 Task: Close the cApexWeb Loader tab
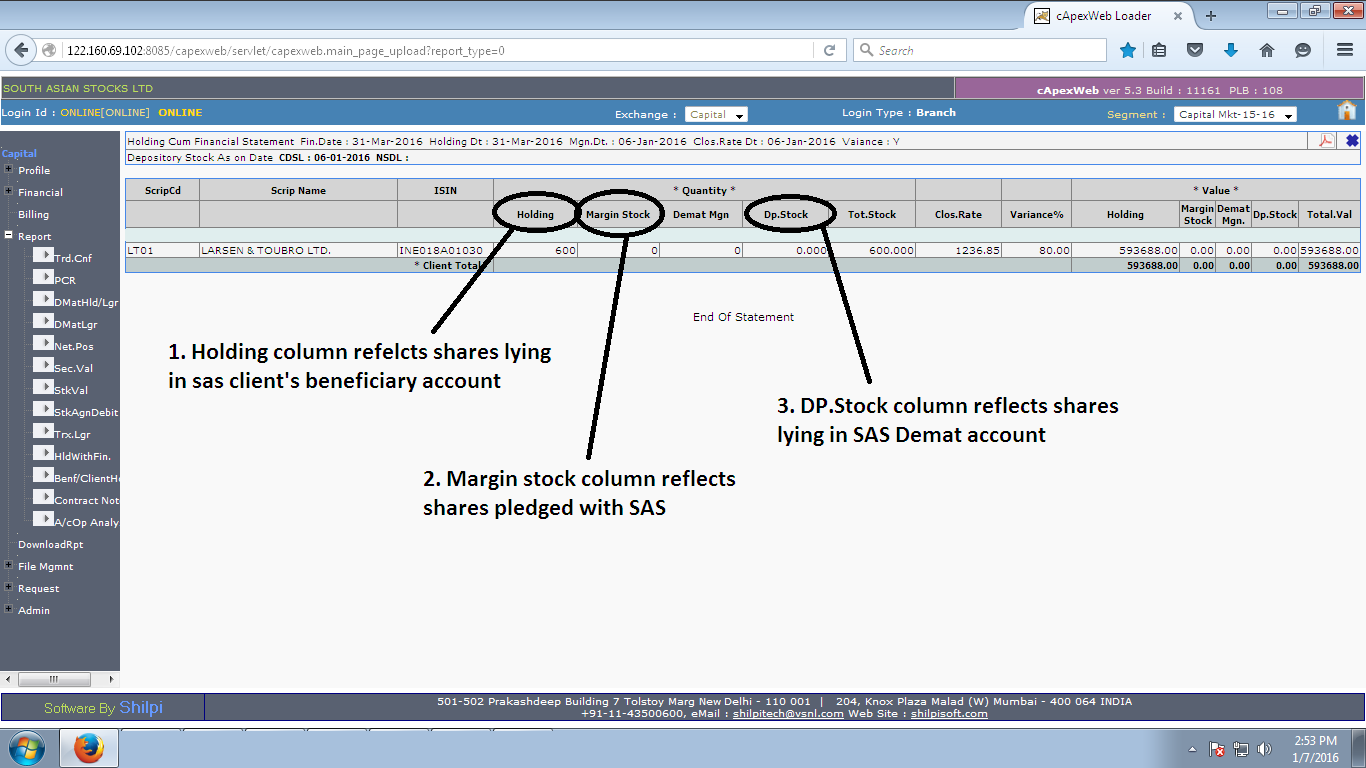tap(1177, 16)
